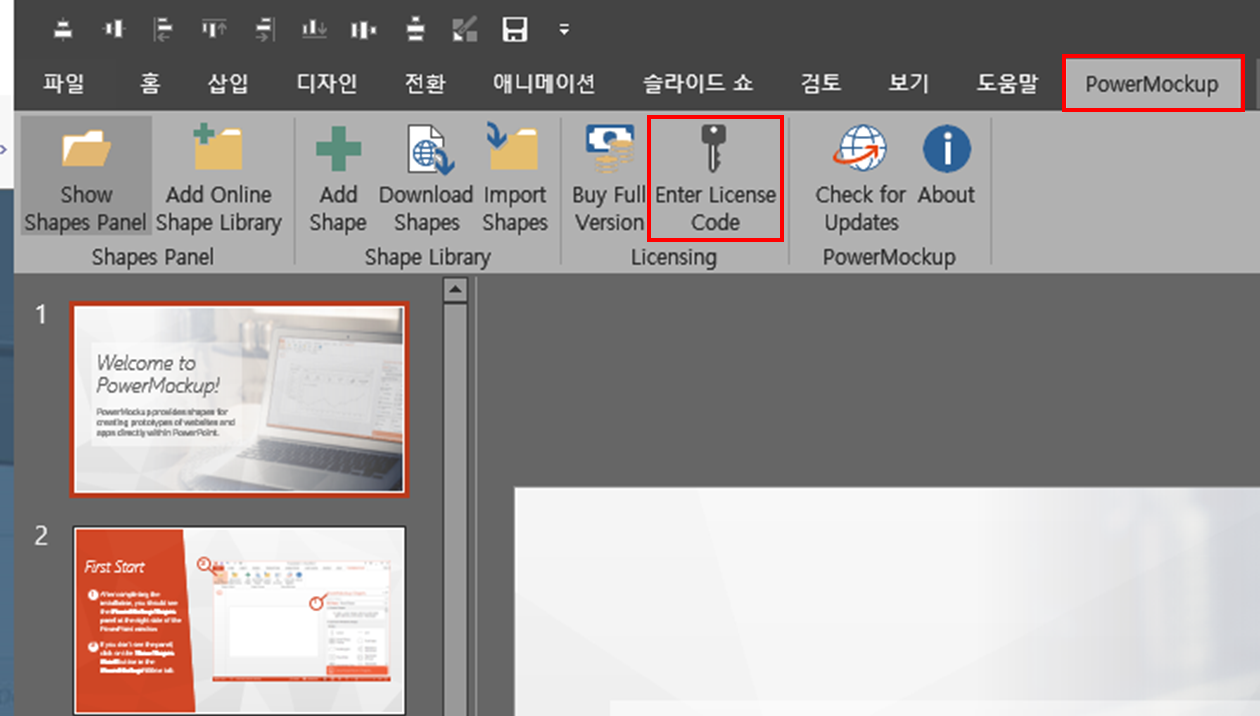The width and height of the screenshot is (1260, 716).
Task: Open the Customize Quick Access Toolbar dropdown
Action: click(564, 30)
